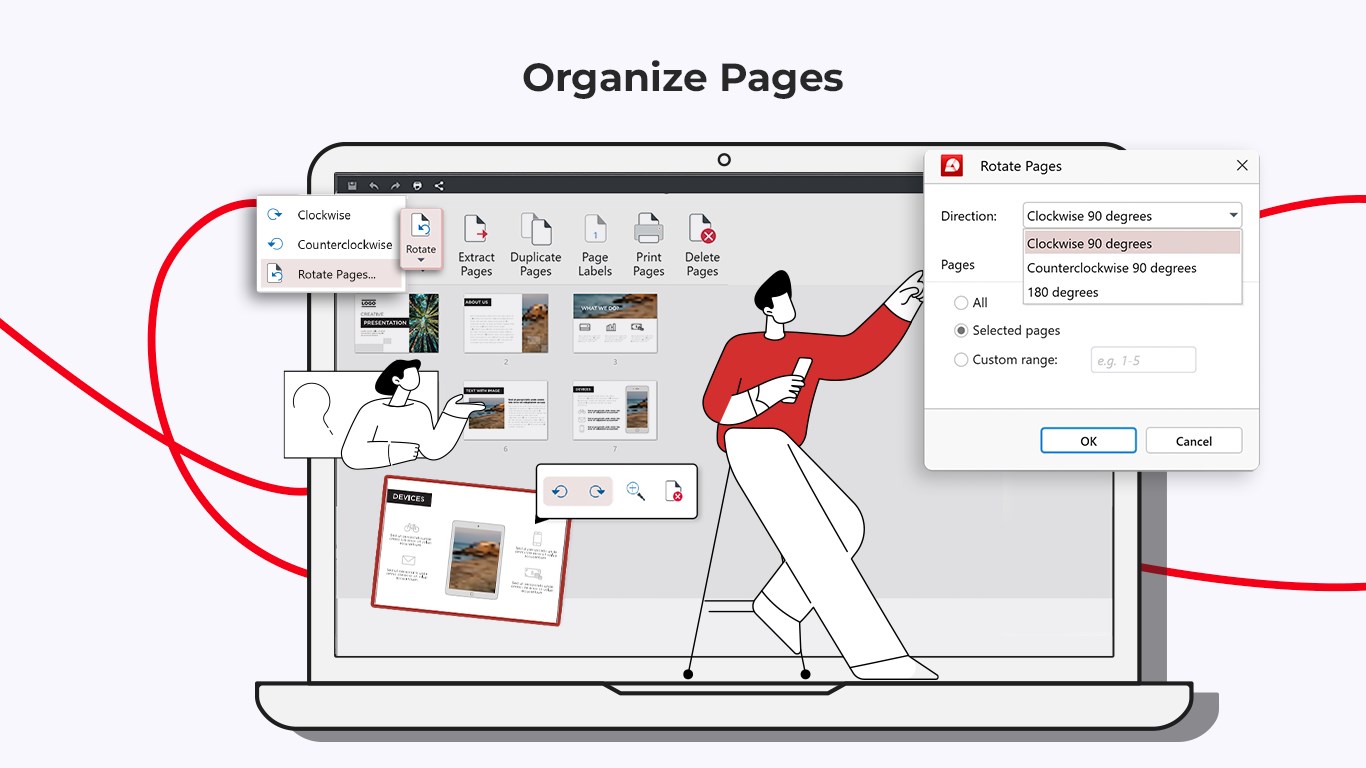Select the All pages radio button
Image resolution: width=1366 pixels, height=768 pixels.
pyautogui.click(x=961, y=302)
